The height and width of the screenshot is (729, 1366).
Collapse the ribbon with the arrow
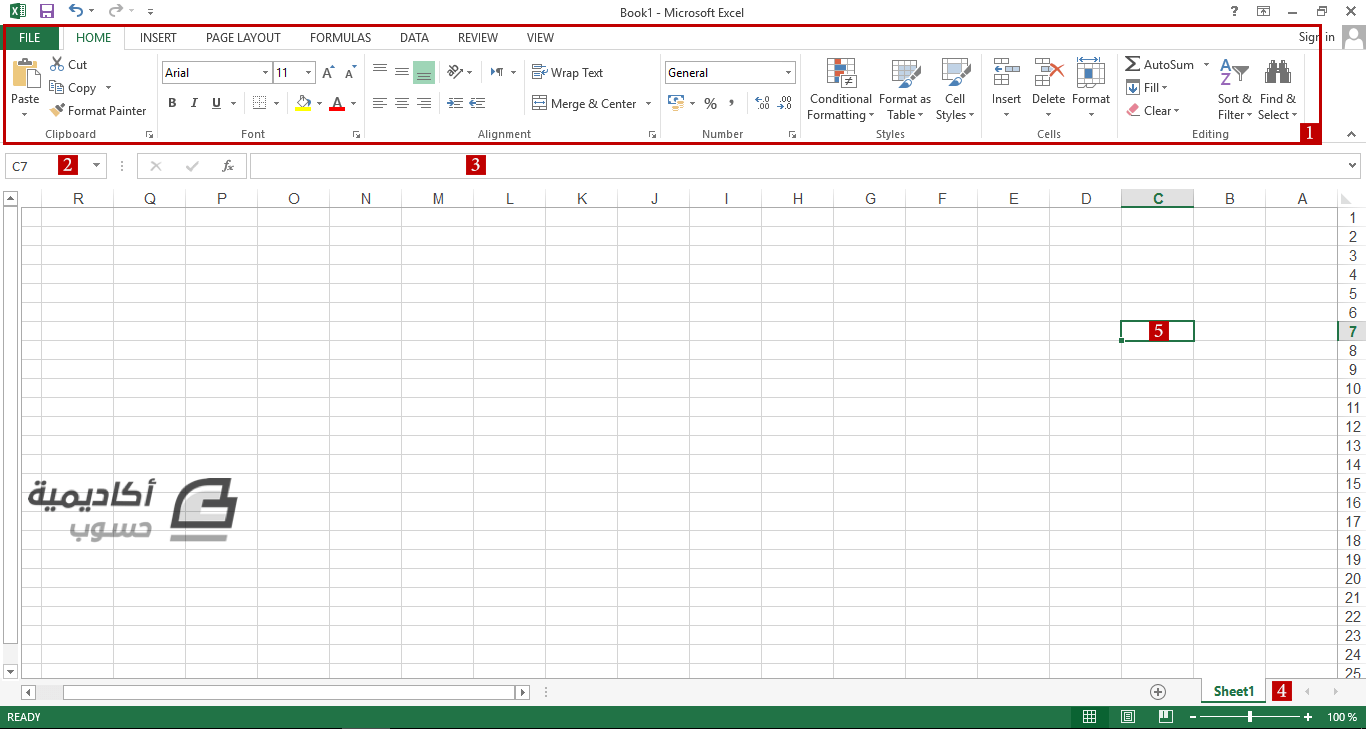point(1351,134)
